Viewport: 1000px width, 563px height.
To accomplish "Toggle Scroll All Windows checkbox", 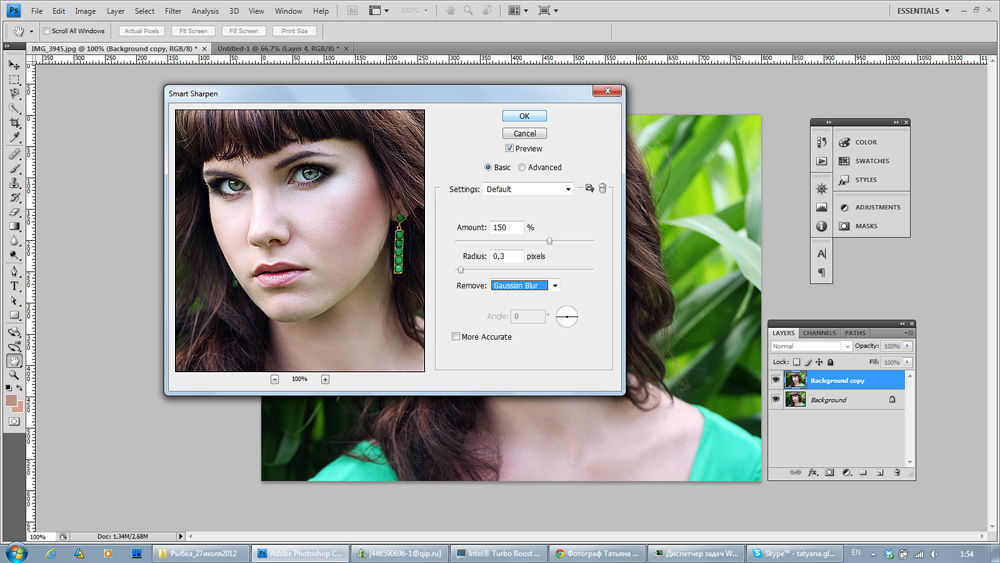I will coord(46,31).
